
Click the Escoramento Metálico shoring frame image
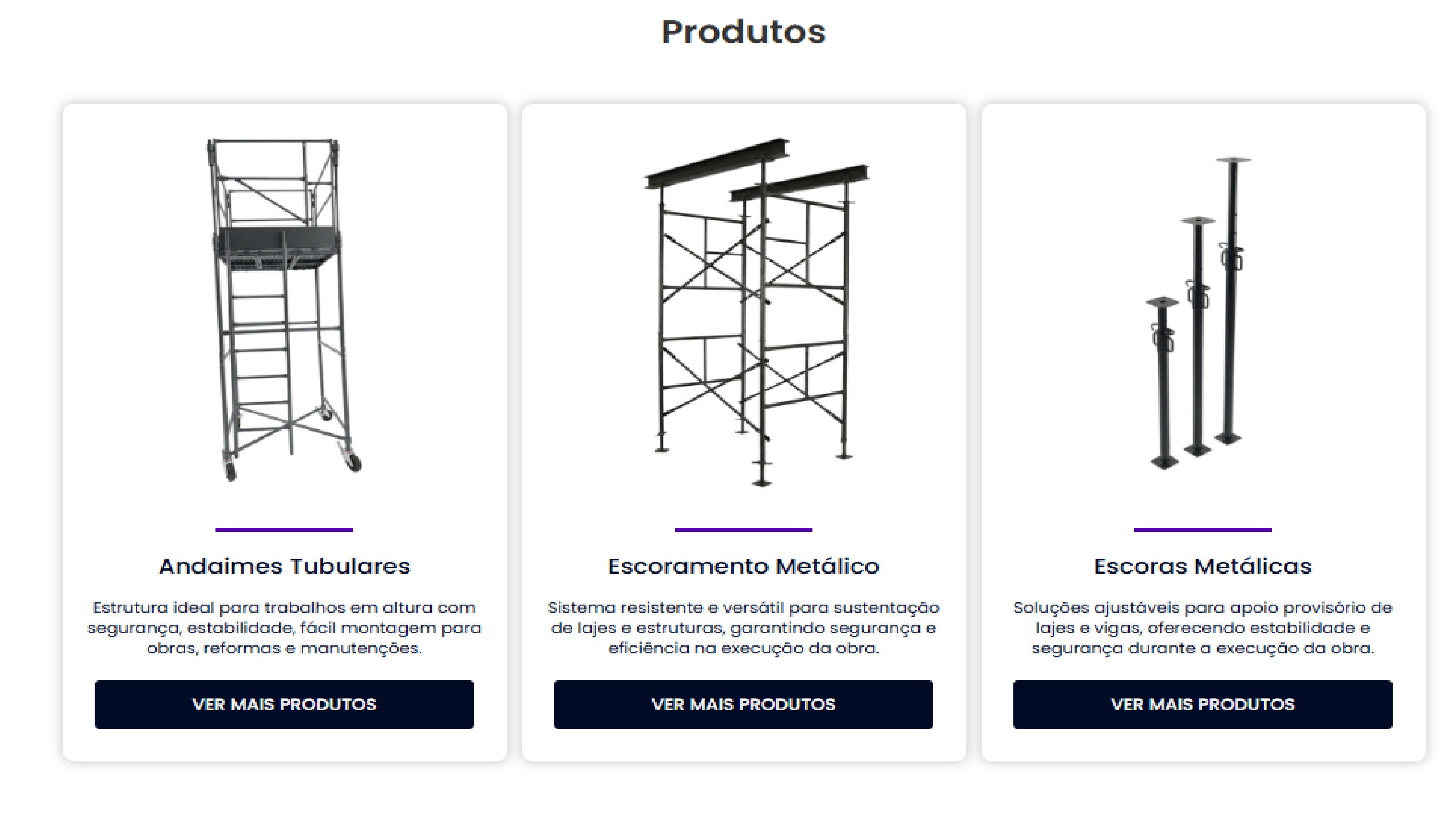coord(756,312)
